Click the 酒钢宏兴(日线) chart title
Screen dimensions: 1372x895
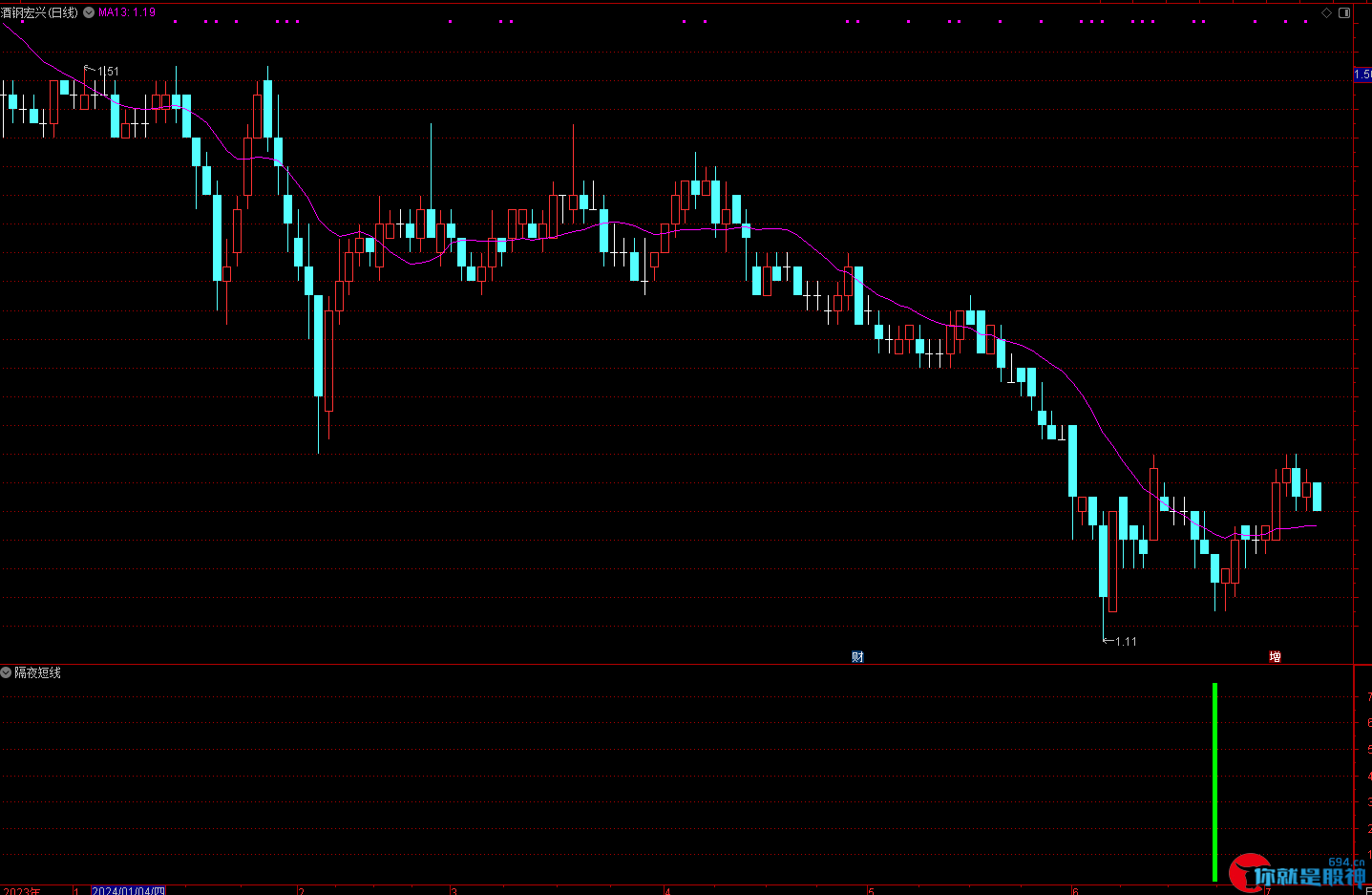tap(39, 12)
